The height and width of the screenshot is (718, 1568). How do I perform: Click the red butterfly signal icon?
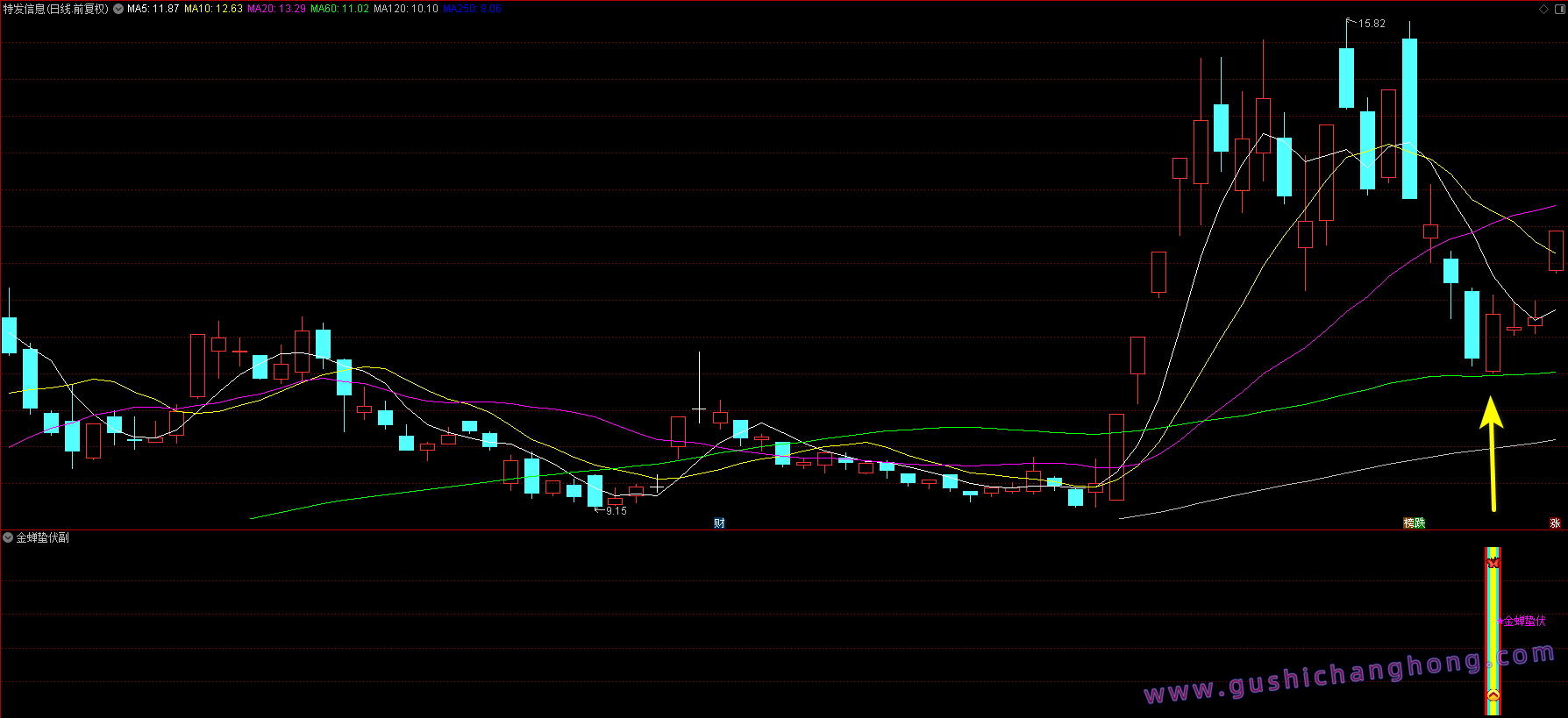[x=1493, y=563]
